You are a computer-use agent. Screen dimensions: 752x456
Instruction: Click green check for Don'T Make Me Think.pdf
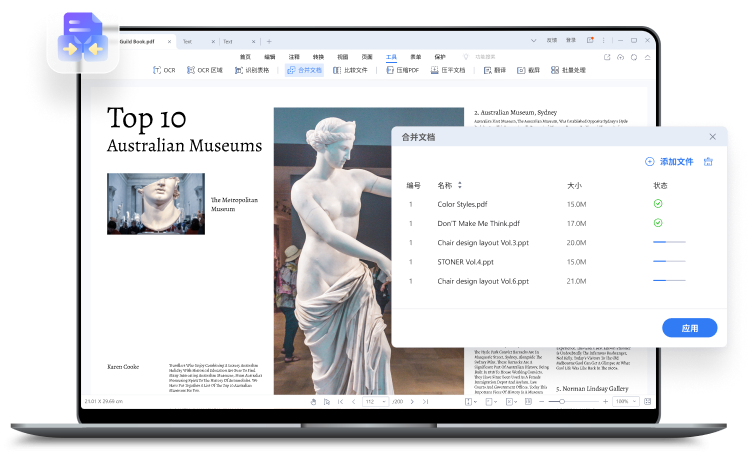[657, 223]
